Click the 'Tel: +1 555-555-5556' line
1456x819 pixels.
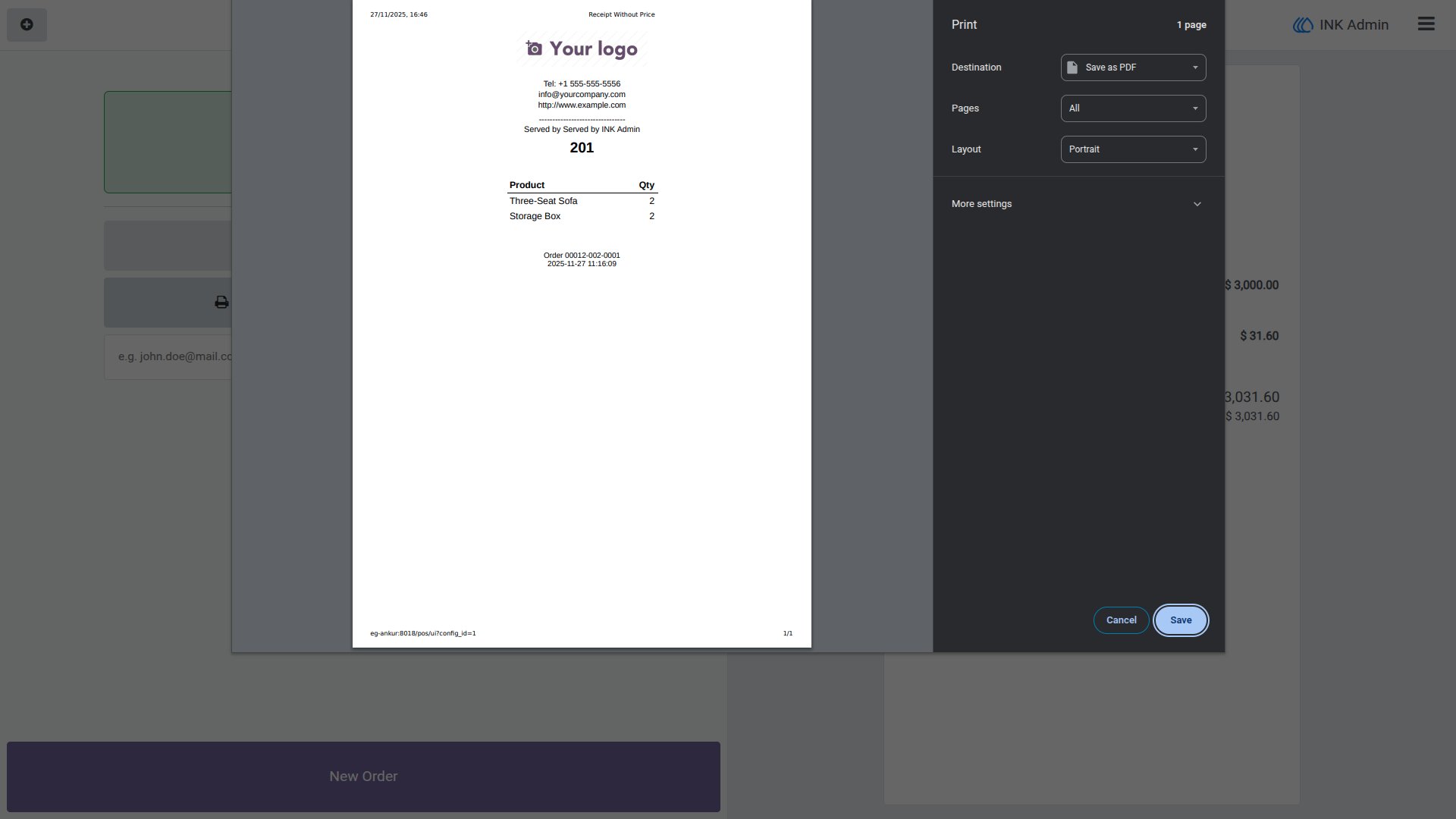pos(582,84)
